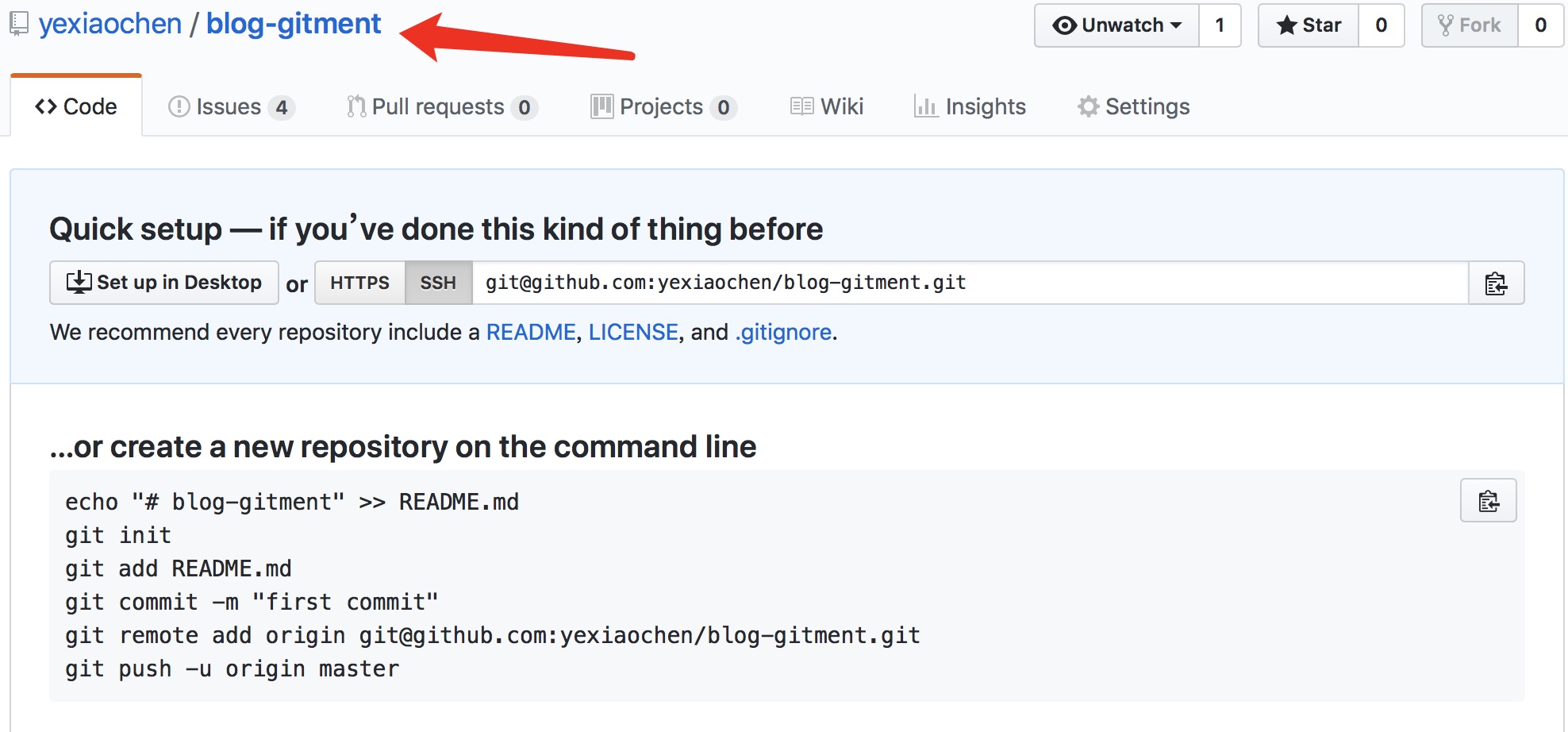Open the Projects tab
Image resolution: width=1568 pixels, height=732 pixels.
pyautogui.click(x=663, y=106)
